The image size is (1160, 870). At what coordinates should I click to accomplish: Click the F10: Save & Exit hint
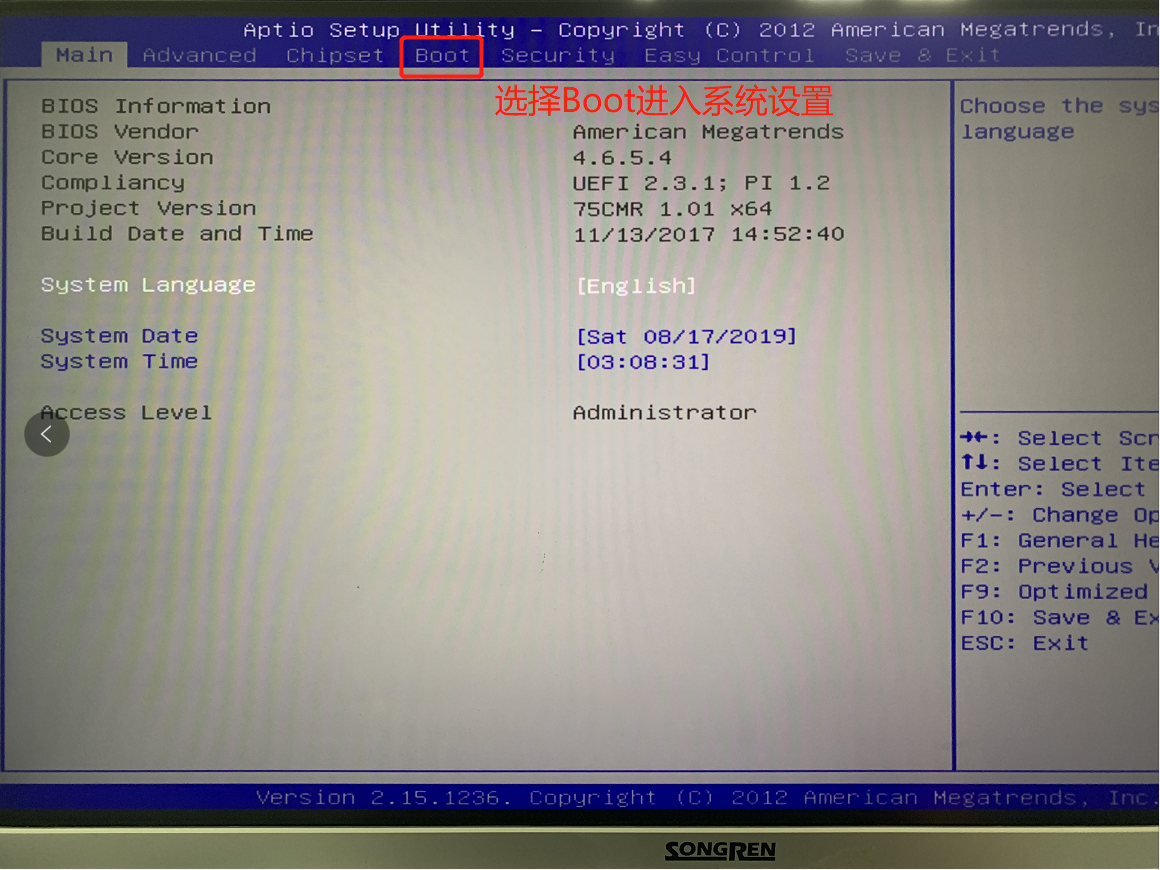click(1059, 618)
